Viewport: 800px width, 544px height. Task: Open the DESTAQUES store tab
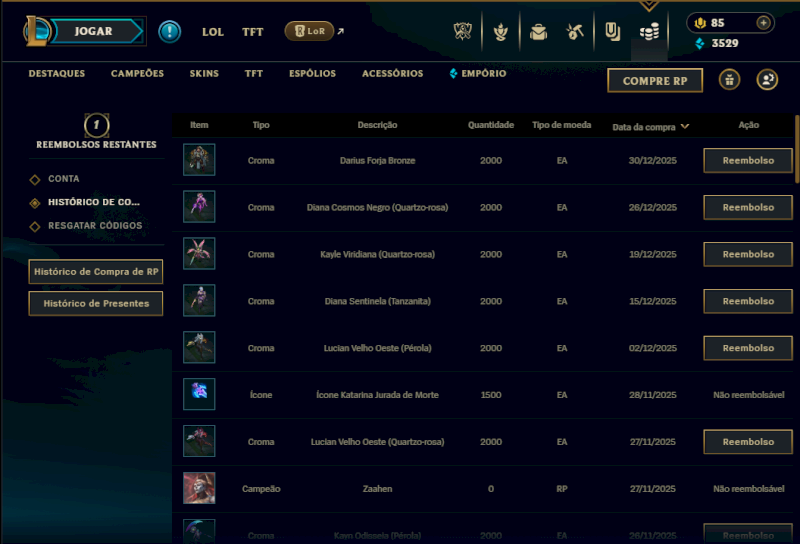pyautogui.click(x=57, y=73)
